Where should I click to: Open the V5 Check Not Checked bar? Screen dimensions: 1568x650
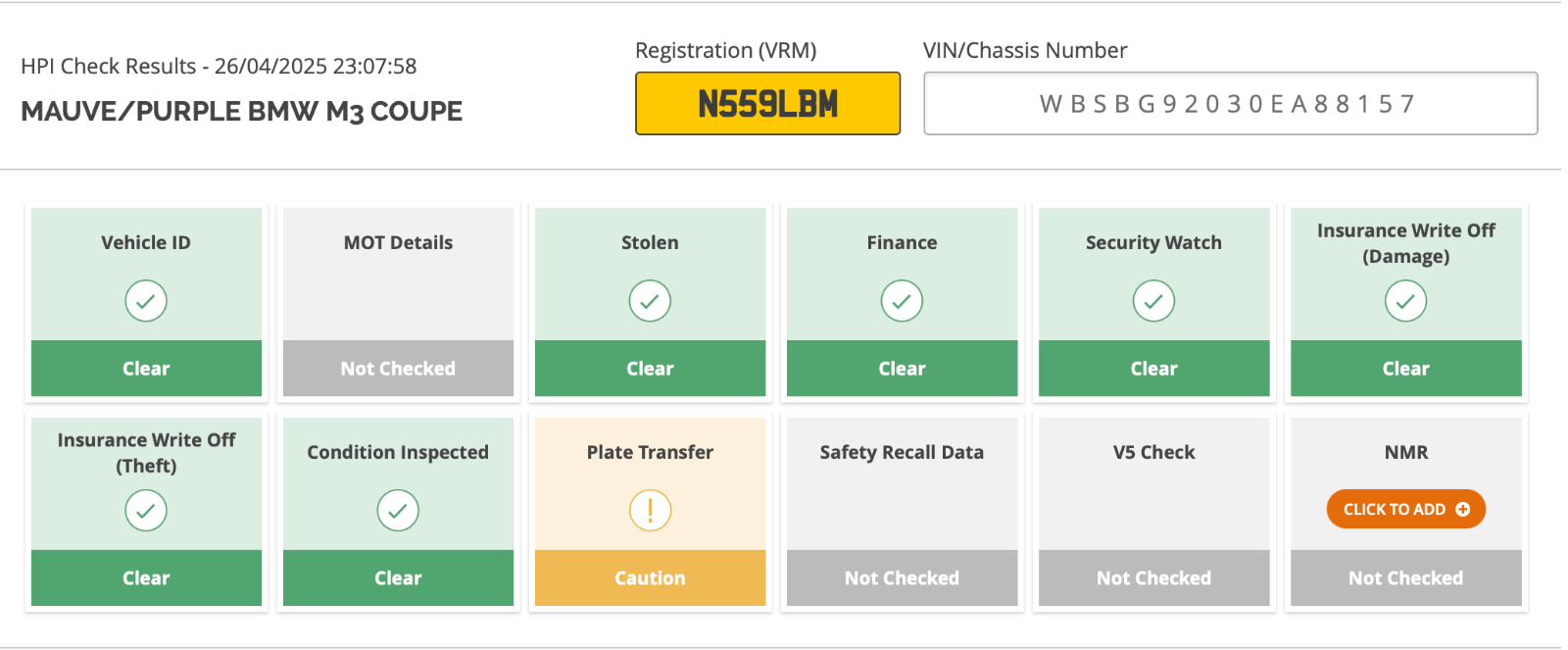click(x=1153, y=578)
